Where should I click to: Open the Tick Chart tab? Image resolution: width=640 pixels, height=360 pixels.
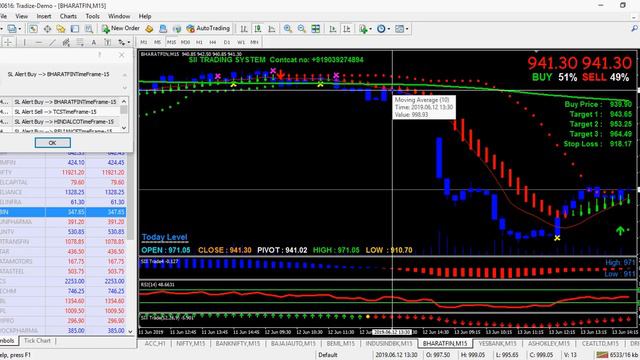[37, 340]
